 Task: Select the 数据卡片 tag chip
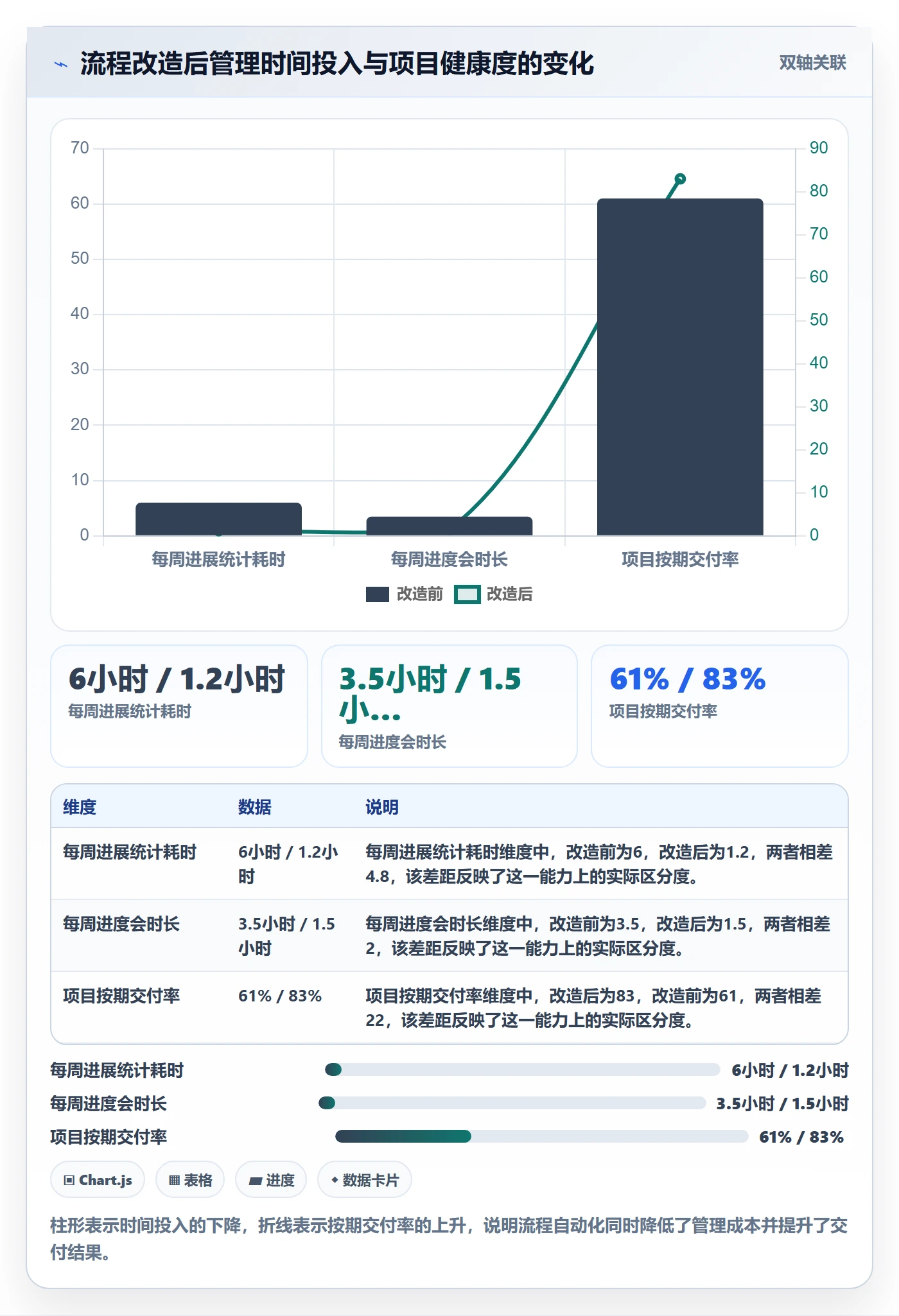click(x=365, y=1180)
